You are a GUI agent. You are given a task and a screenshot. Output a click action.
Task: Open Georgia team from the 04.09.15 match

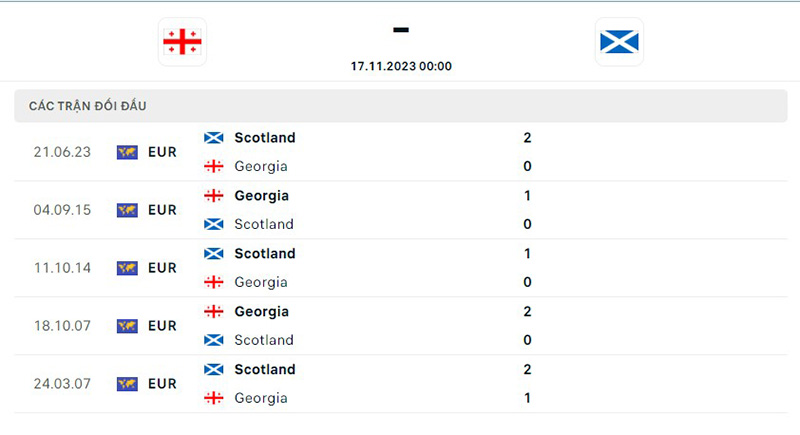tap(261, 196)
